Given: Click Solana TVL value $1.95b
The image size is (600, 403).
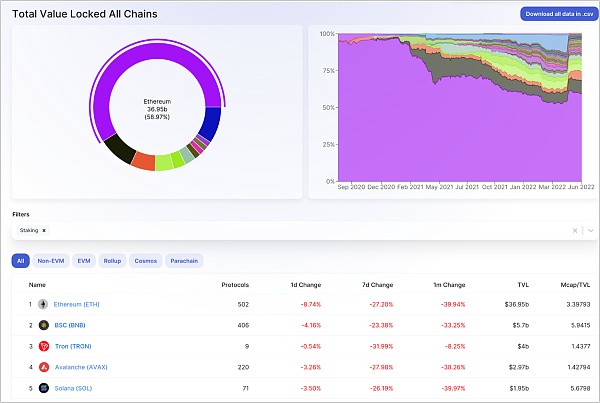Looking at the screenshot, I should (519, 388).
